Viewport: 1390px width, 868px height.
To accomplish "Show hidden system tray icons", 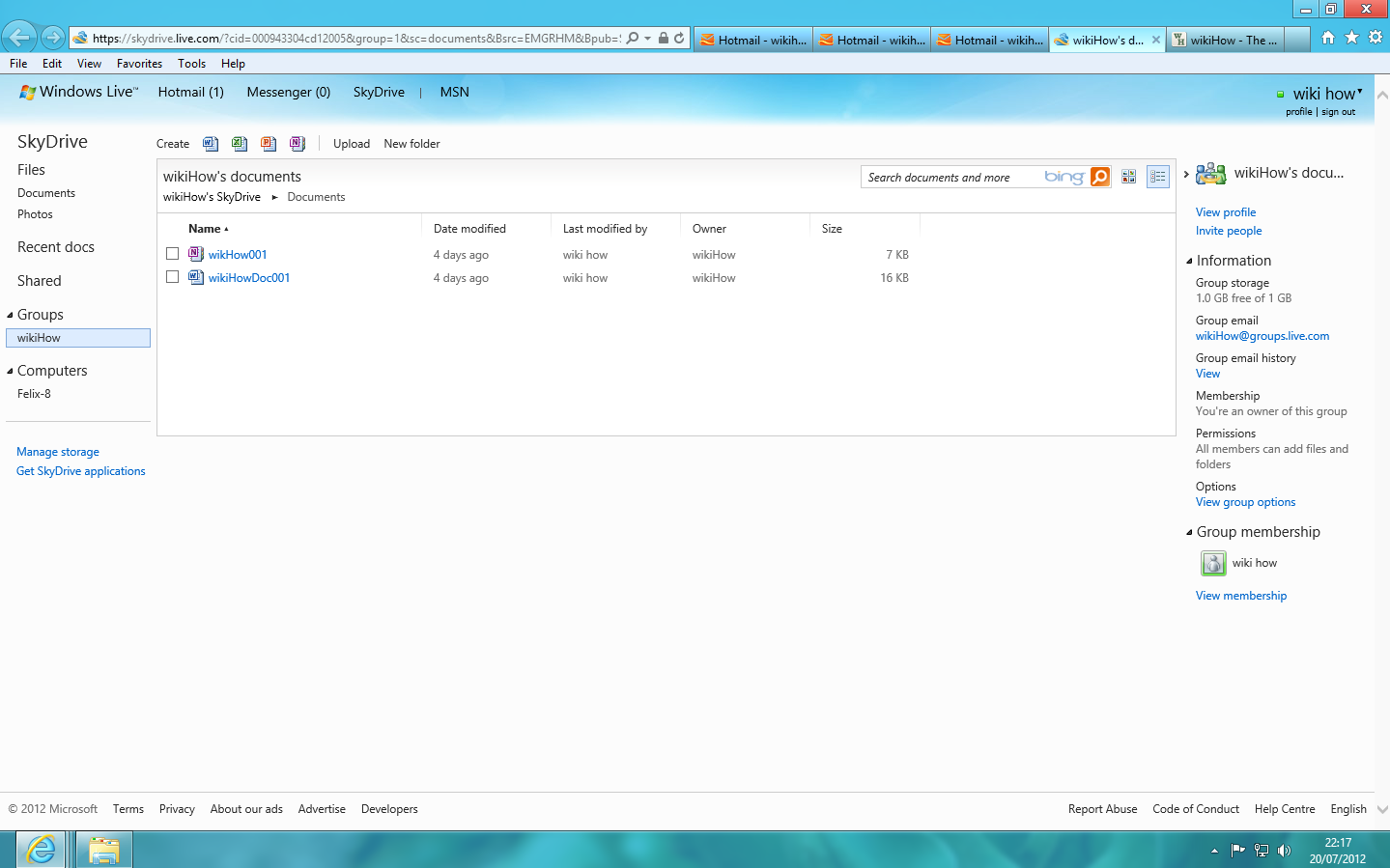I will tap(1214, 851).
